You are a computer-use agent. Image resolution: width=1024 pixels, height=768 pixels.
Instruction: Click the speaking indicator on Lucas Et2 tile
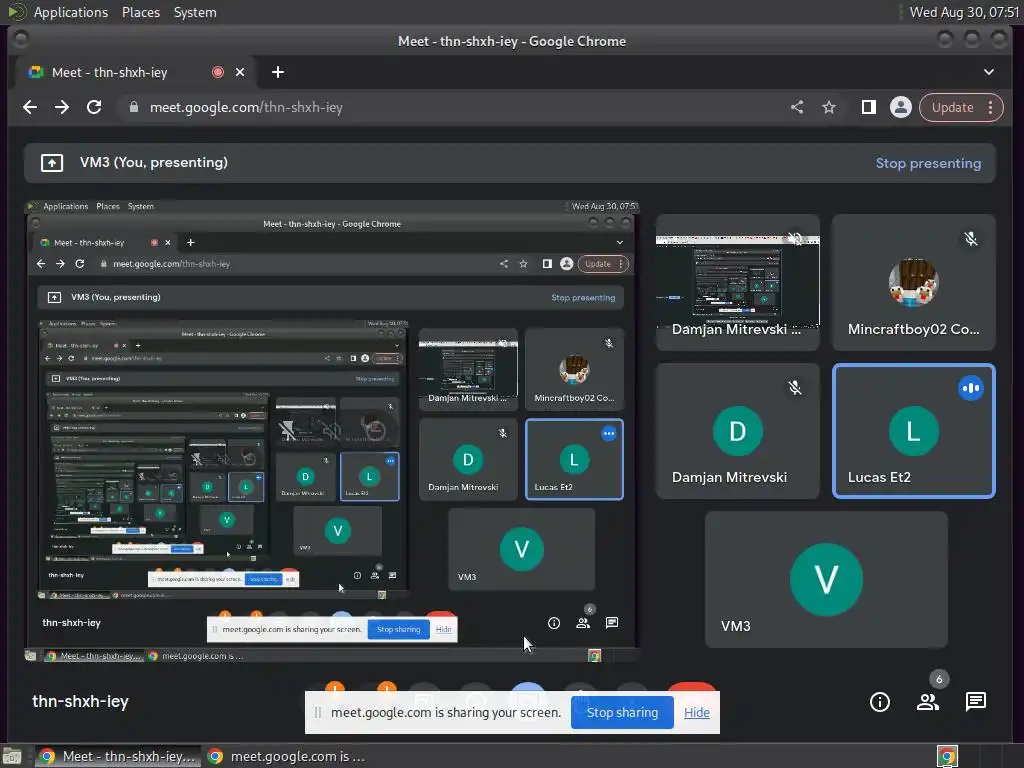tap(970, 388)
